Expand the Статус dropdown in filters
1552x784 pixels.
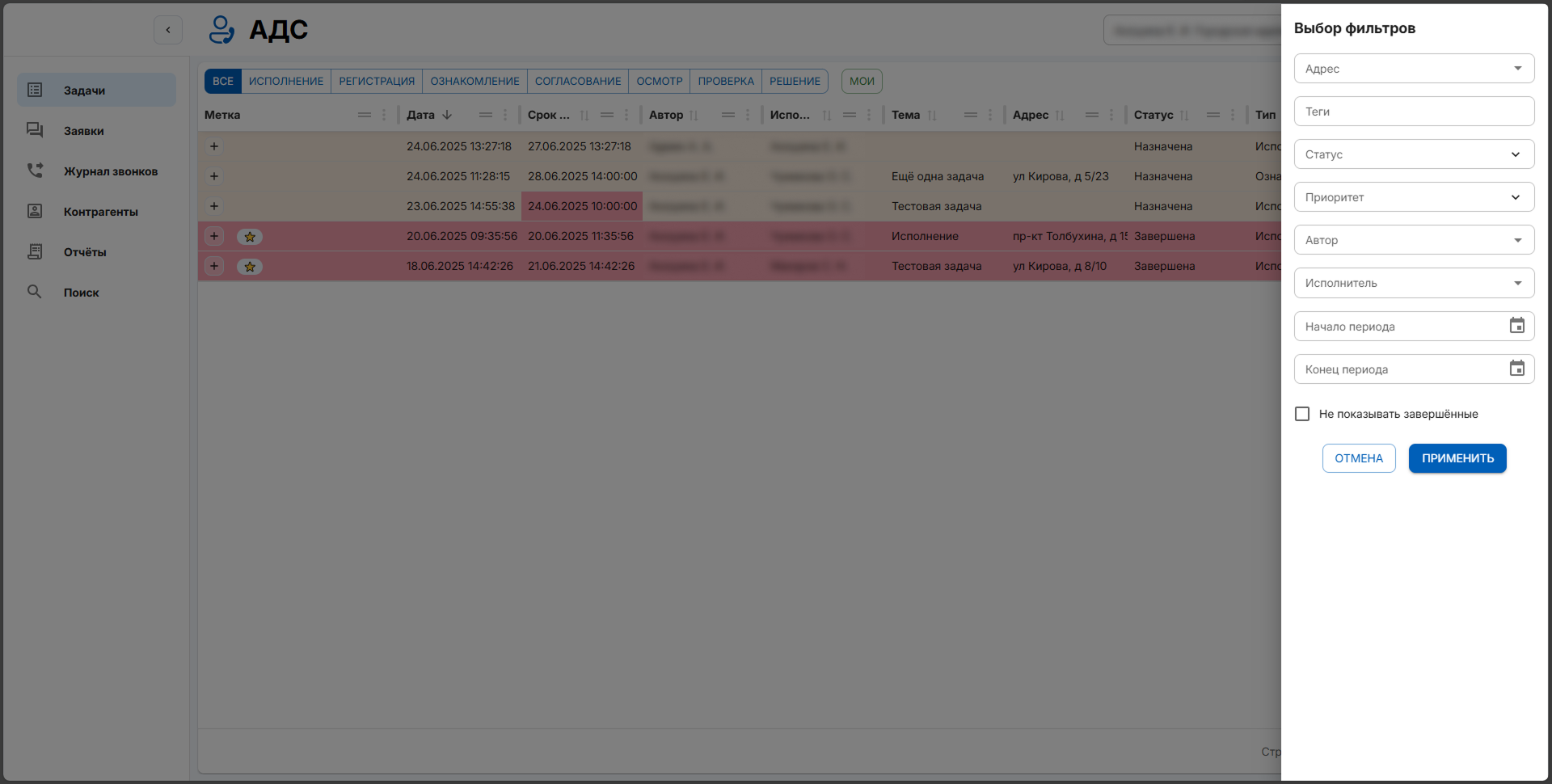(1414, 154)
